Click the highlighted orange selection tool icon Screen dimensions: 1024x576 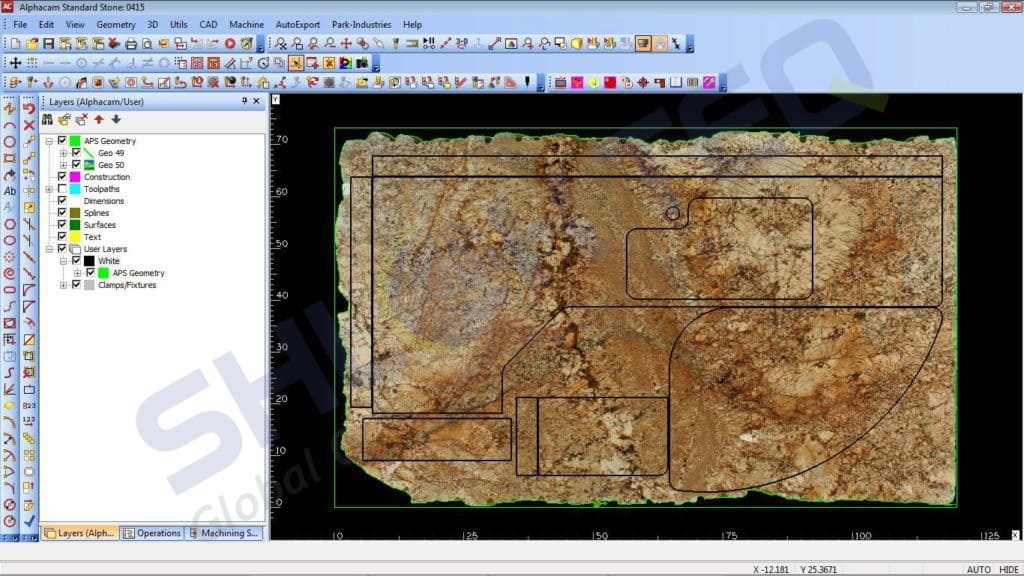(296, 63)
